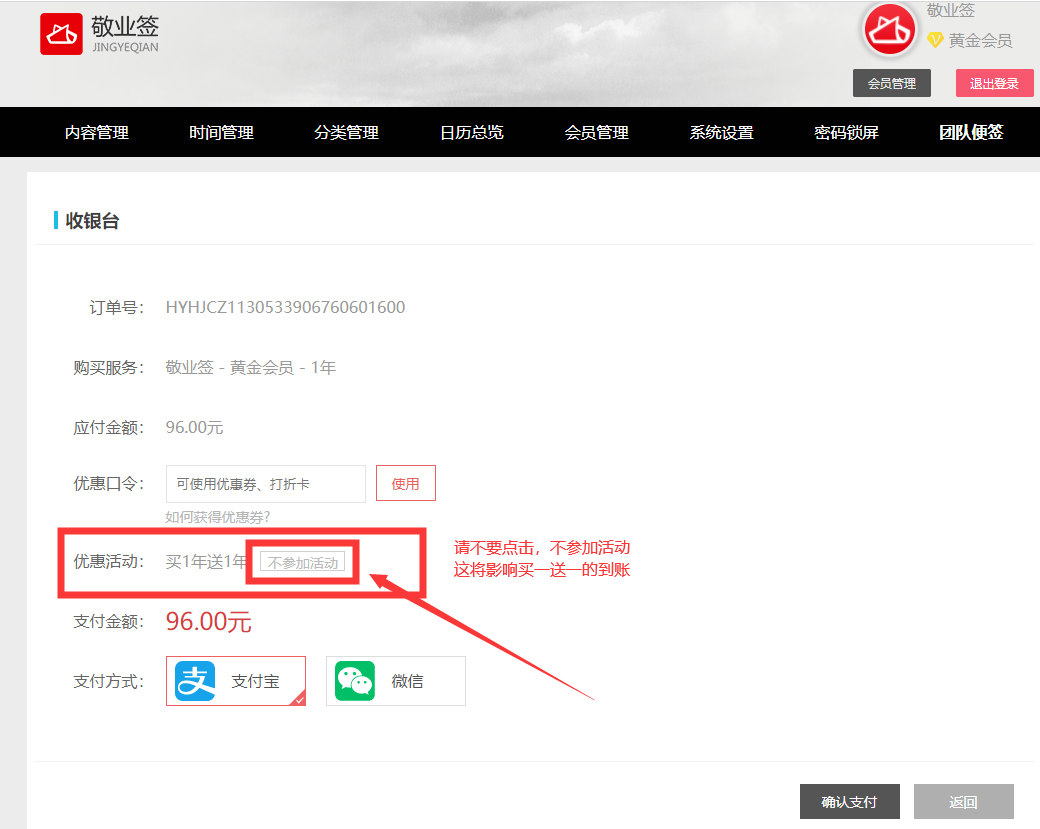Screen dimensions: 1040x829
Task: Click the gray 会员管理 button in header
Action: (892, 83)
